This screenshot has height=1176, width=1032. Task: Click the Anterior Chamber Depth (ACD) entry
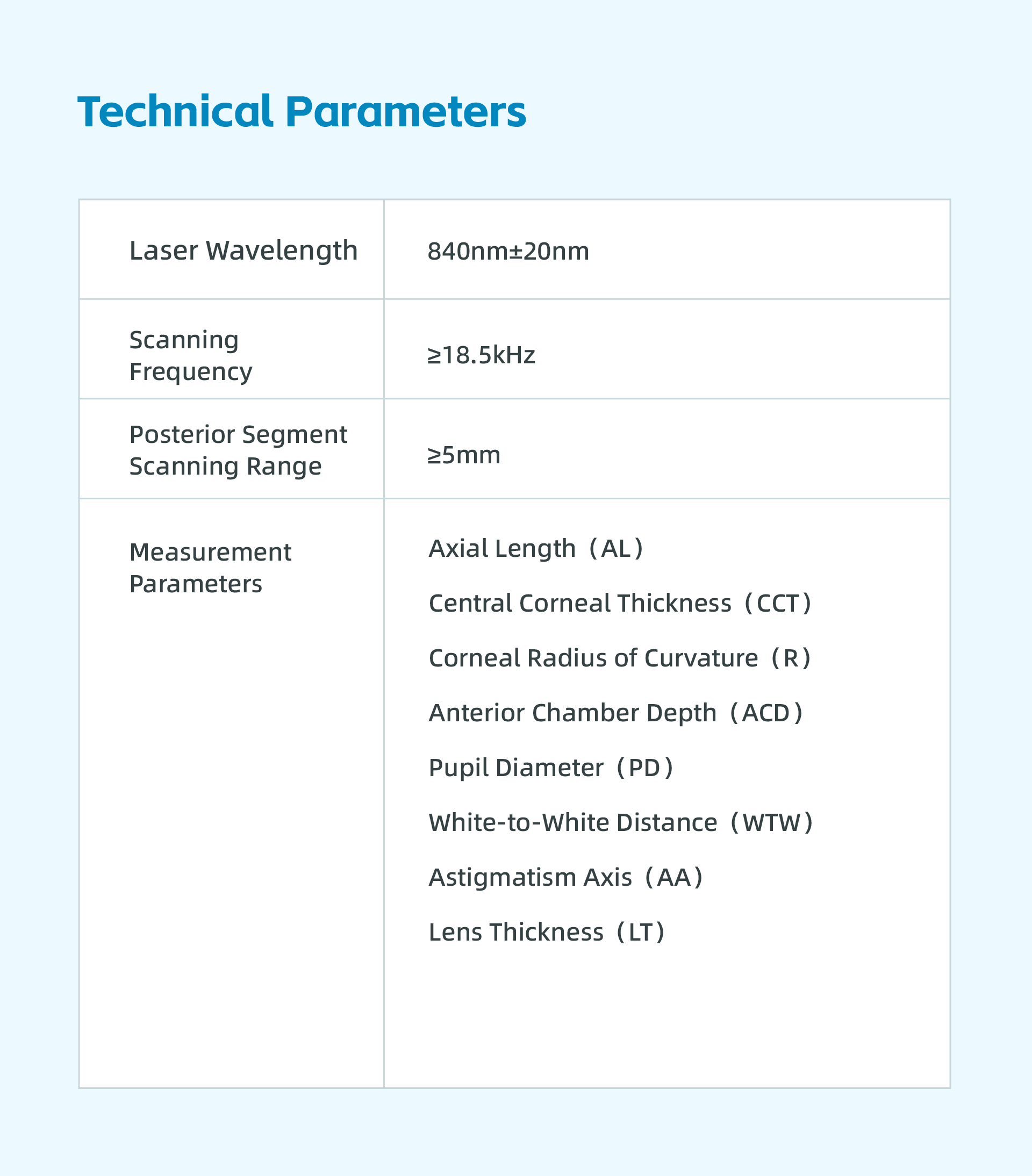point(615,713)
